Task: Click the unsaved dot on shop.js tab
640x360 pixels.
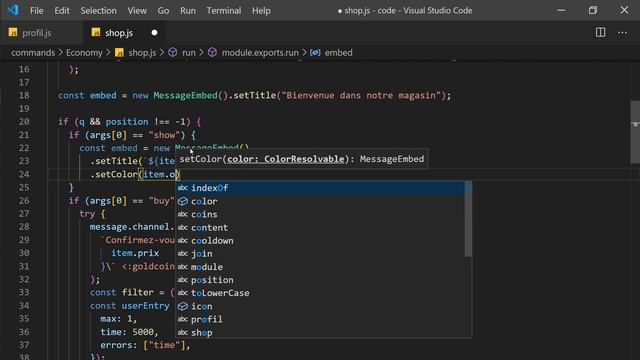Action: [x=154, y=33]
